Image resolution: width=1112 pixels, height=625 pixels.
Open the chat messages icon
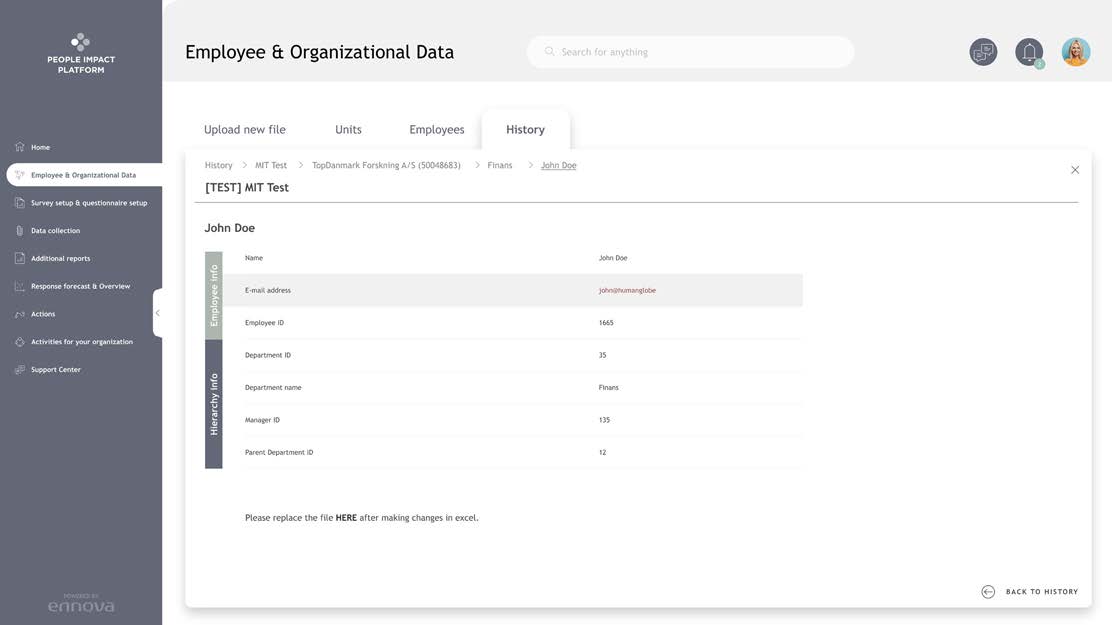(983, 52)
